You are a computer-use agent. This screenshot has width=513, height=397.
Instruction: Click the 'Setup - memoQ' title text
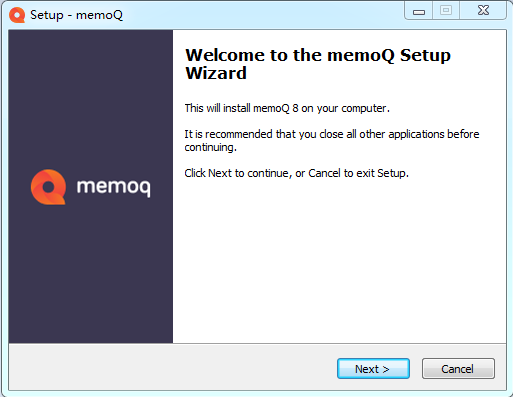click(x=76, y=15)
